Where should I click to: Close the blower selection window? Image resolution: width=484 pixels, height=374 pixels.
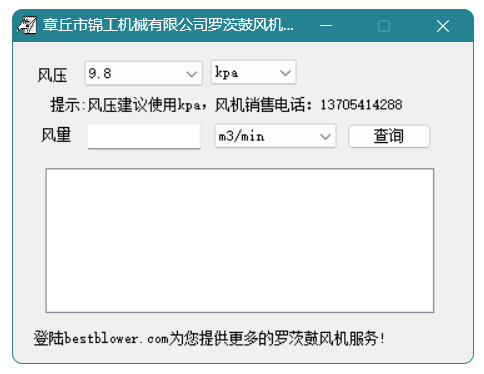pos(443,26)
